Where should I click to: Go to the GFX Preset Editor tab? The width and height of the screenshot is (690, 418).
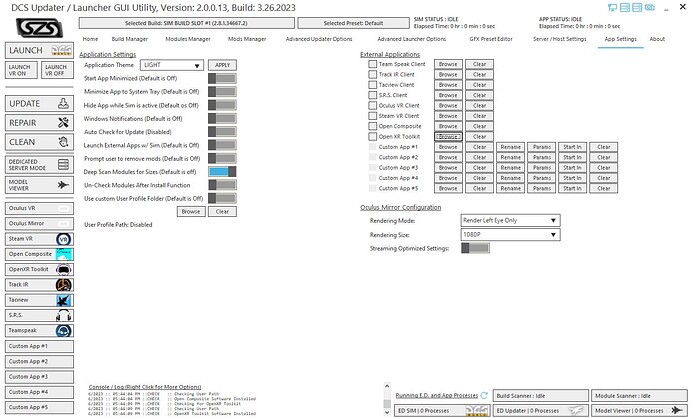[491, 39]
